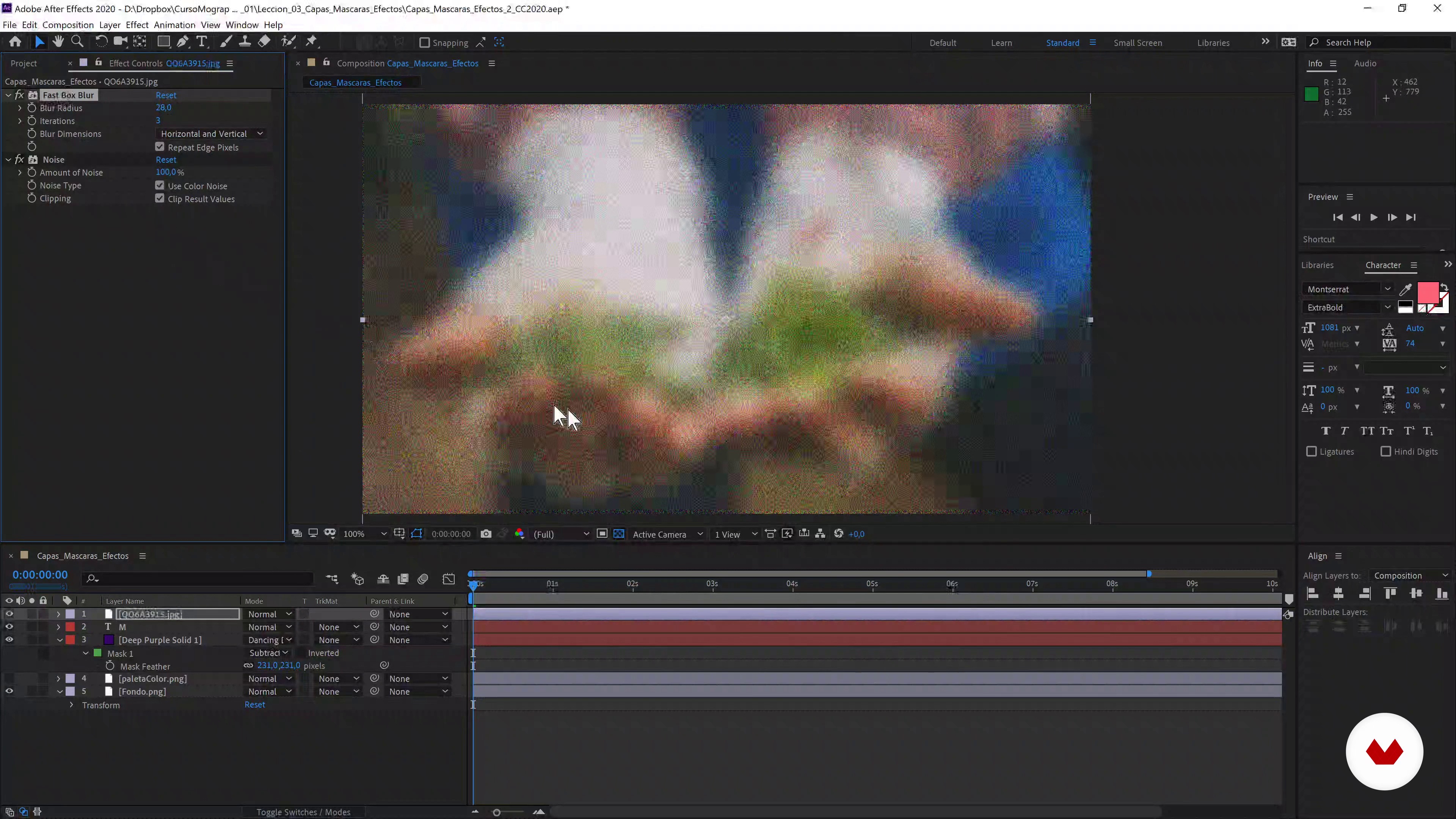
Task: Toggle Fast Box Blur effect fx switch
Action: click(x=19, y=95)
